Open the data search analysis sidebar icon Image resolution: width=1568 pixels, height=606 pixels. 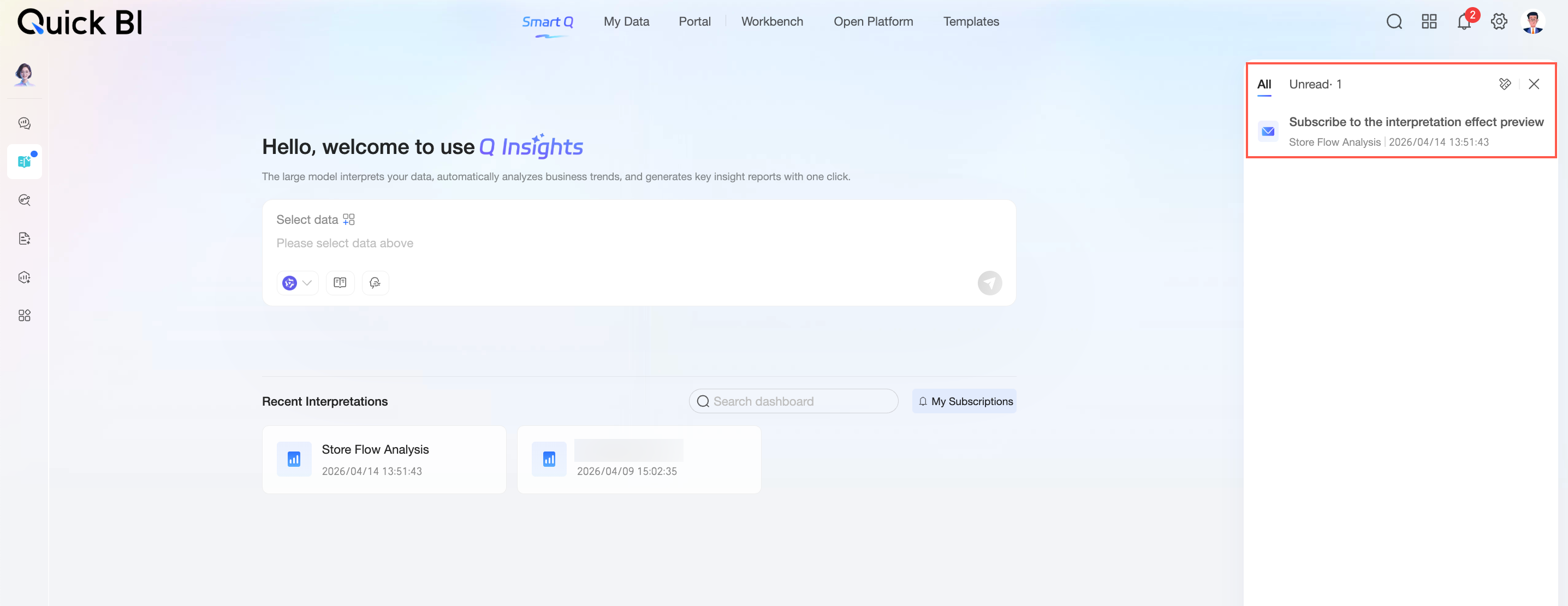point(25,200)
